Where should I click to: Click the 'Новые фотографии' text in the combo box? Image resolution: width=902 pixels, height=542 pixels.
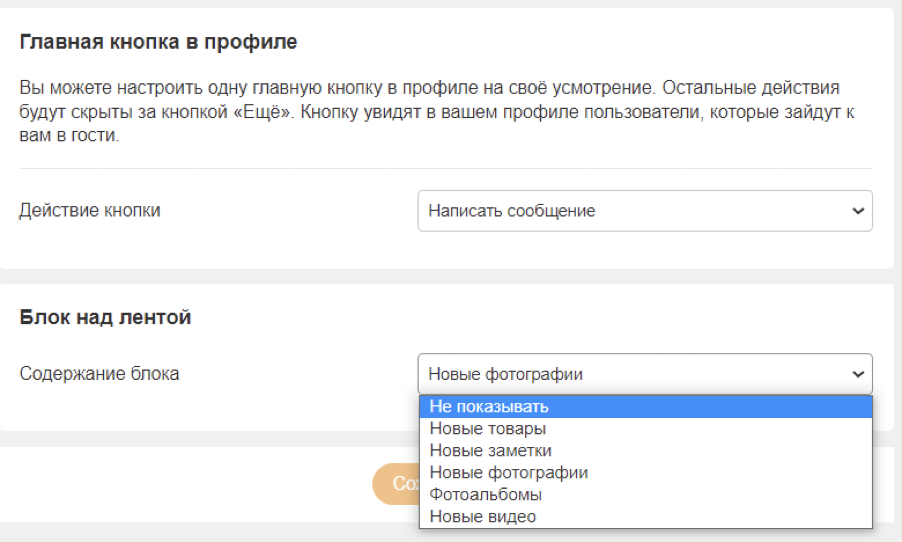[506, 374]
